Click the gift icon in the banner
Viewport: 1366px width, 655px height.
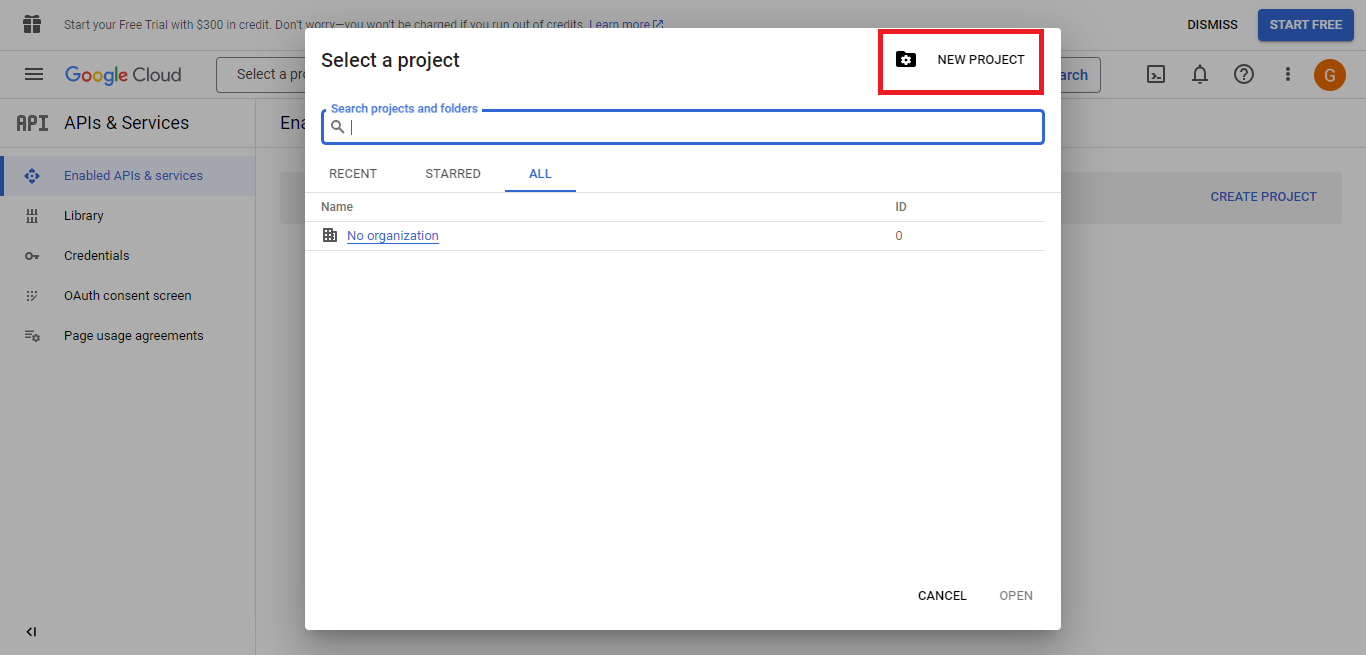(x=32, y=24)
